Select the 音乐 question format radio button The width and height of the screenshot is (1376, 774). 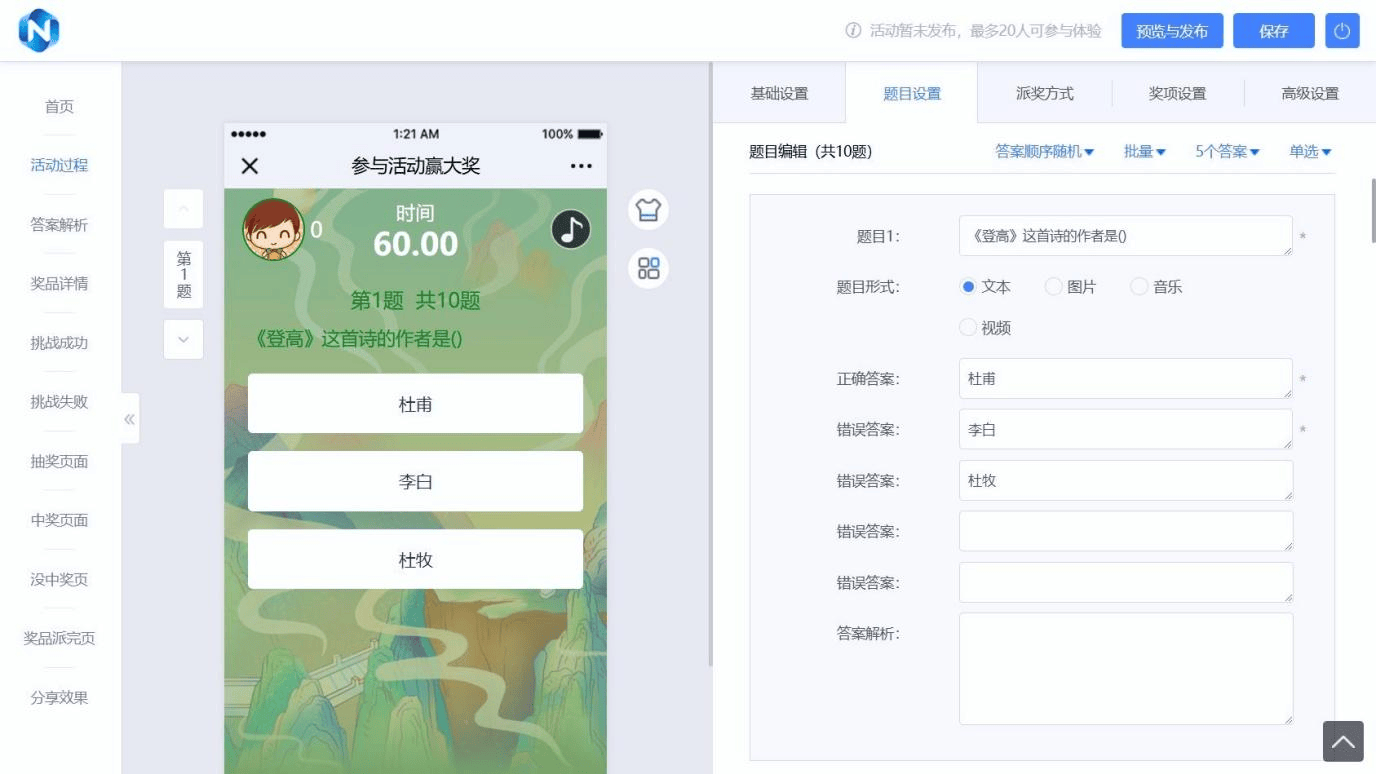(x=1139, y=286)
